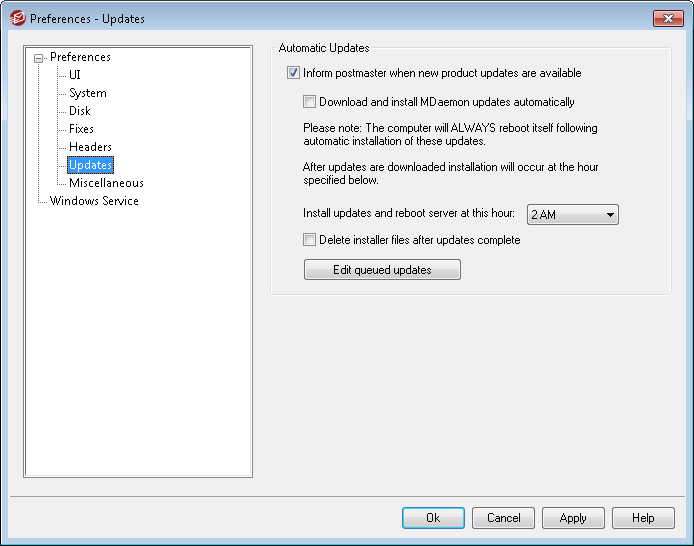Open the Fixes settings page
The height and width of the screenshot is (546, 694).
[81, 129]
